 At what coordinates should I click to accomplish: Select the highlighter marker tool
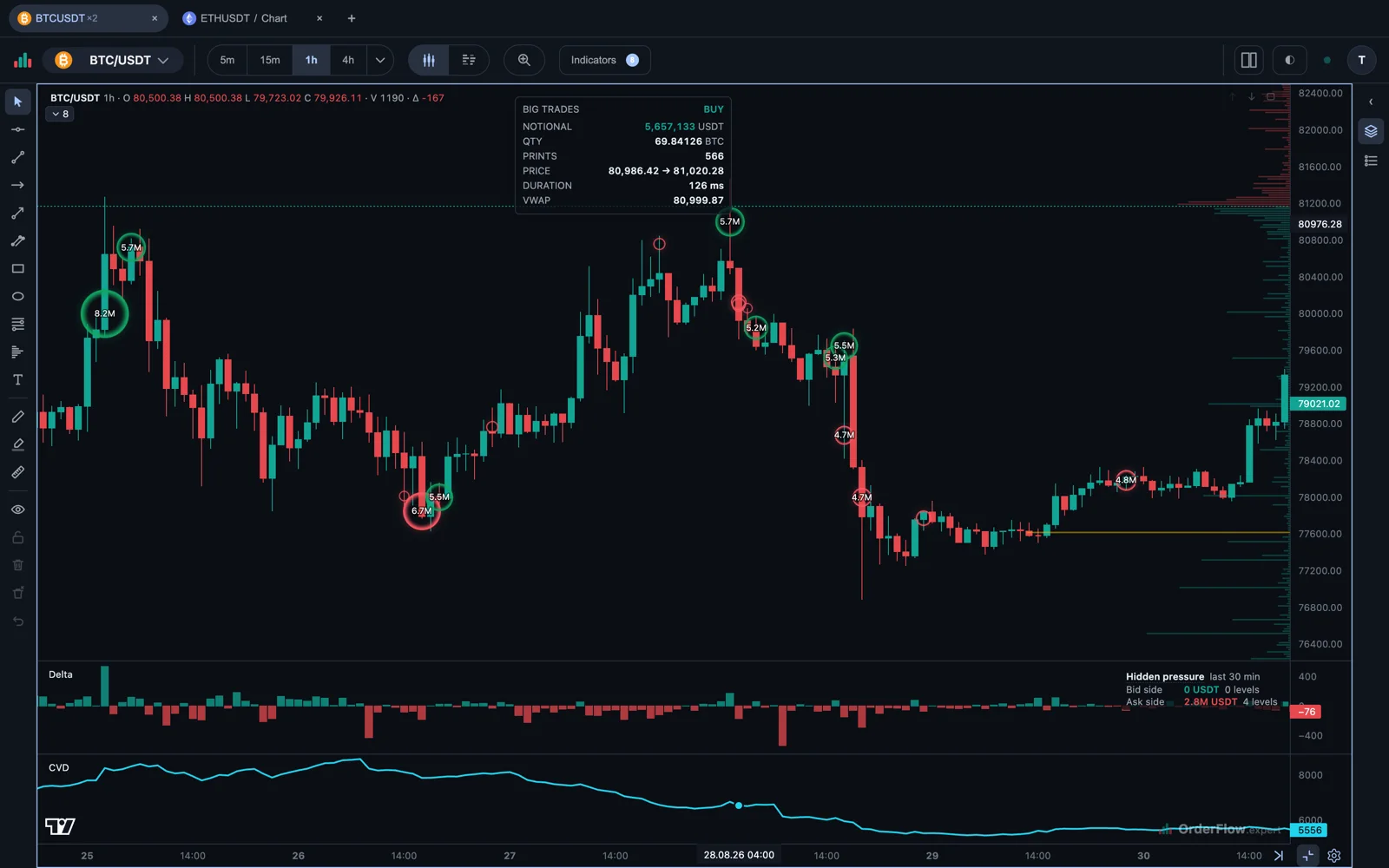point(17,444)
